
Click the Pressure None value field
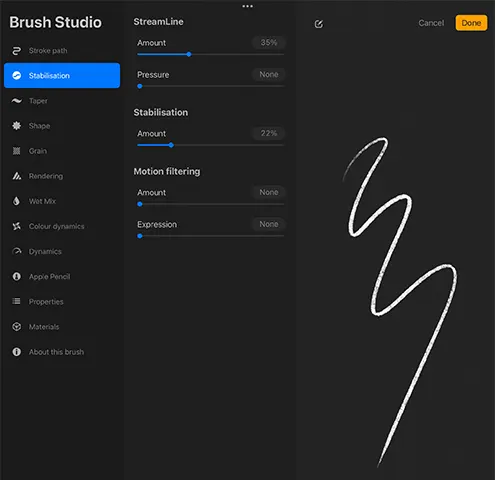coord(269,75)
